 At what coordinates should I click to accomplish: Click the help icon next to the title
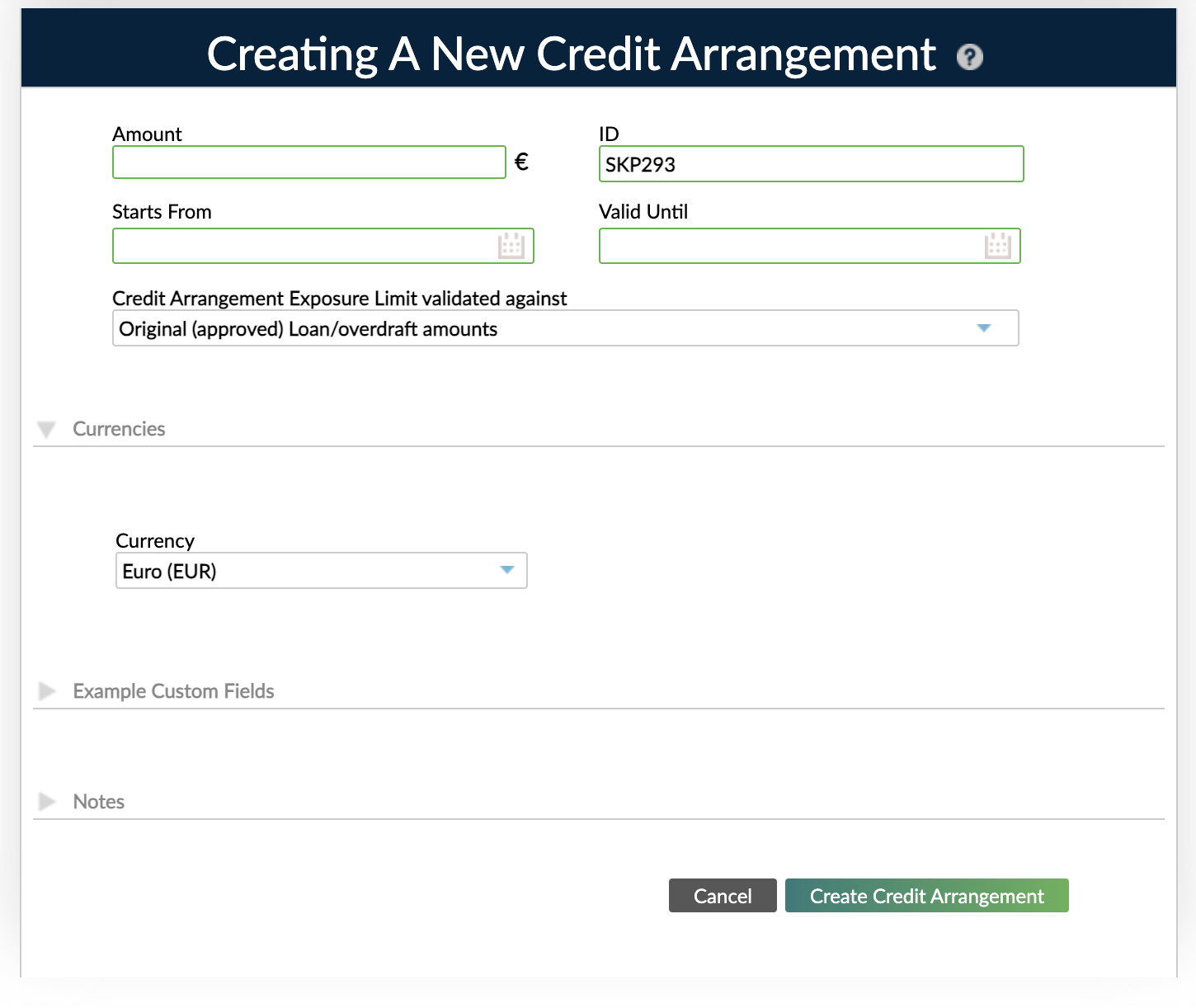(x=970, y=57)
